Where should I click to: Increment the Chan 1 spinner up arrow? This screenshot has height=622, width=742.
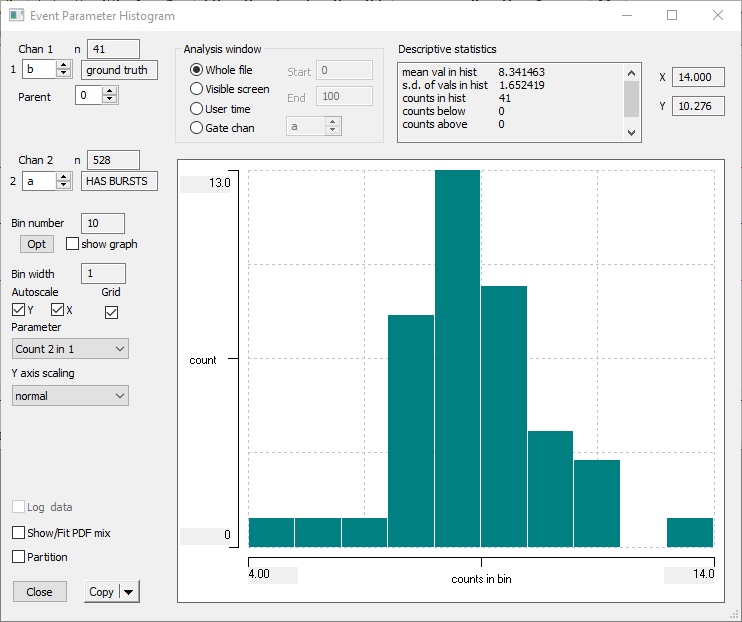pyautogui.click(x=63, y=65)
